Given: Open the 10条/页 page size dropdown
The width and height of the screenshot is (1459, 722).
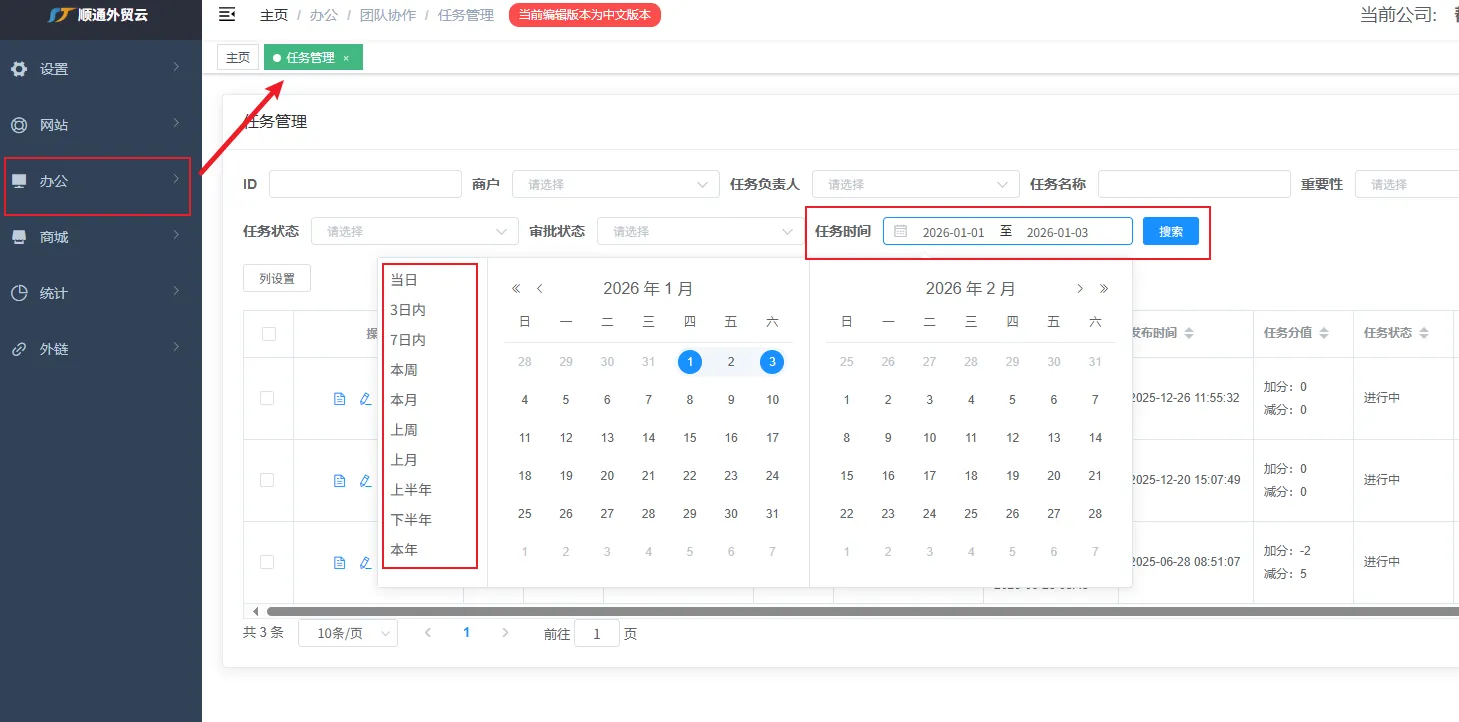Looking at the screenshot, I should [347, 634].
